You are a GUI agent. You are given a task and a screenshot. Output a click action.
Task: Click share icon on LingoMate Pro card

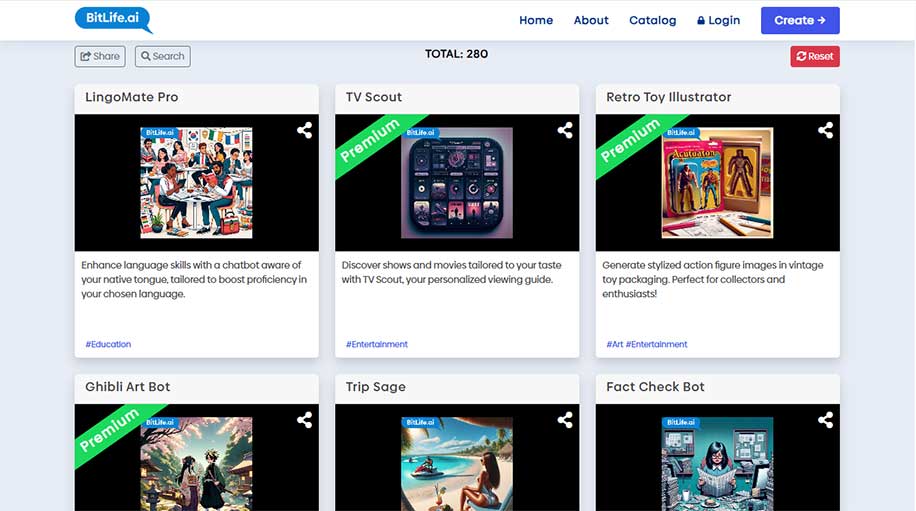(x=304, y=130)
